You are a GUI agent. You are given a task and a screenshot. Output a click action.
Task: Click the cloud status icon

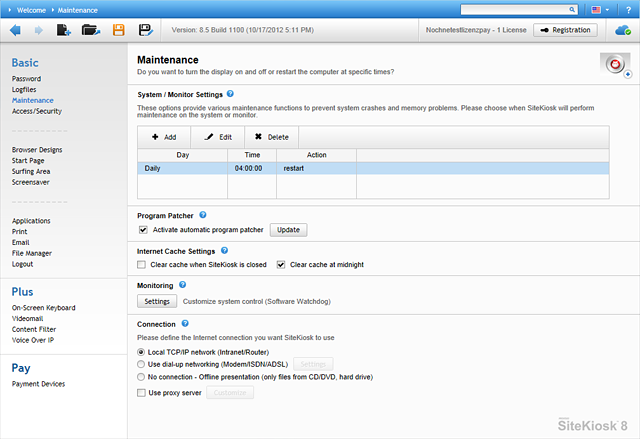pyautogui.click(x=623, y=30)
